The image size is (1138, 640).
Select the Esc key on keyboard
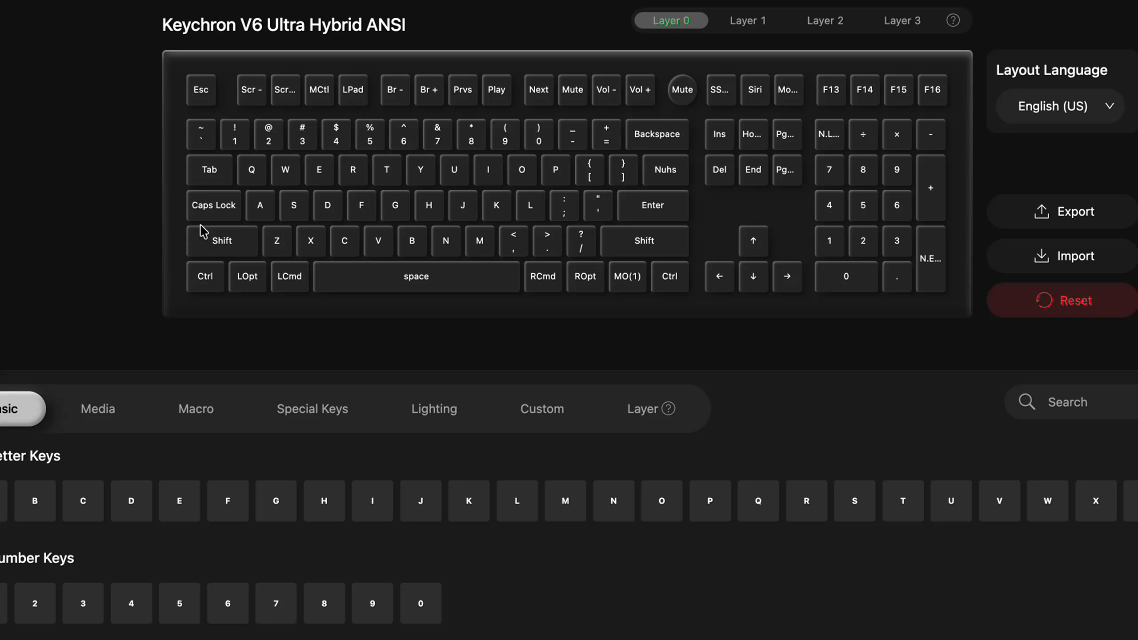coord(201,90)
